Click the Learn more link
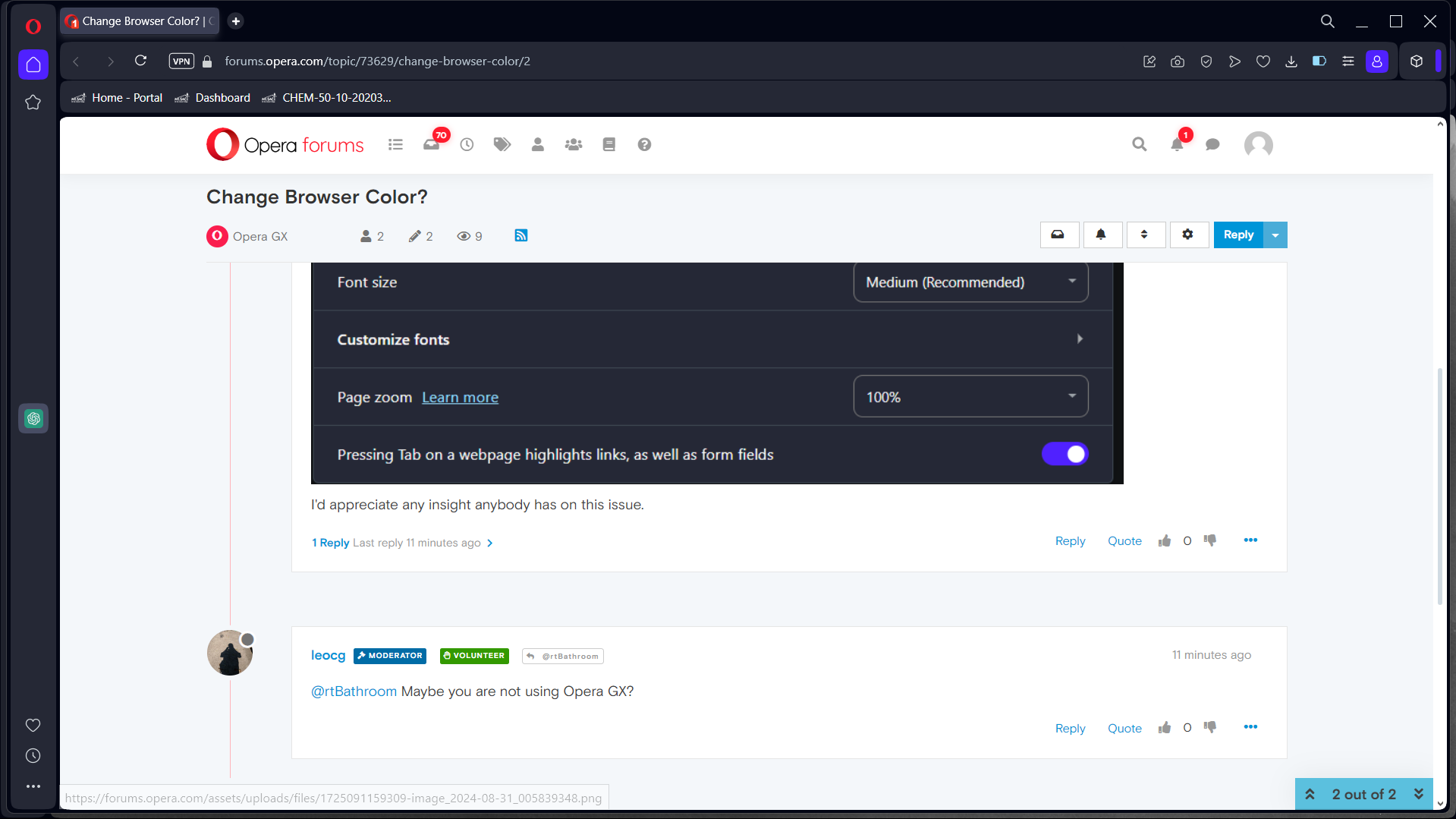This screenshot has height=819, width=1456. (x=460, y=397)
